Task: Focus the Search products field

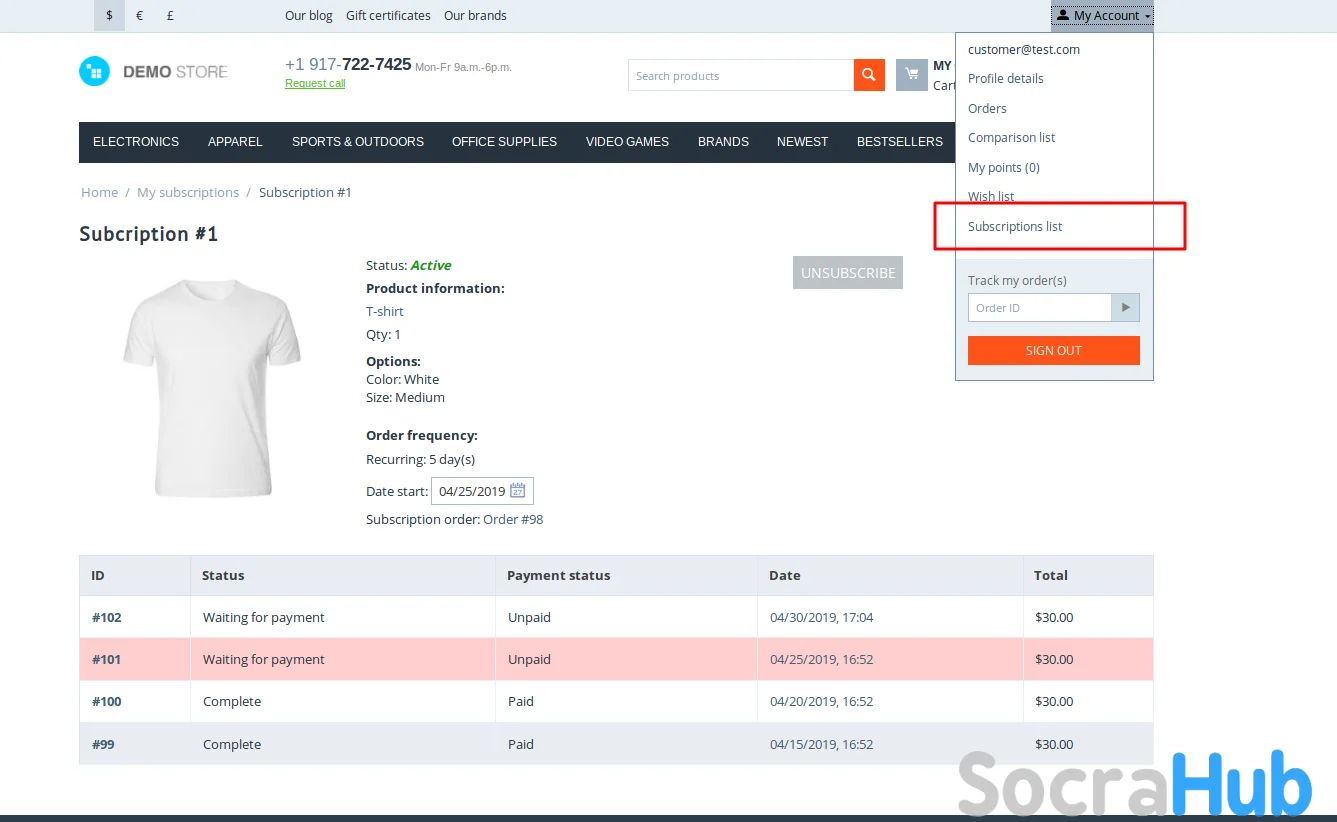Action: pyautogui.click(x=740, y=76)
